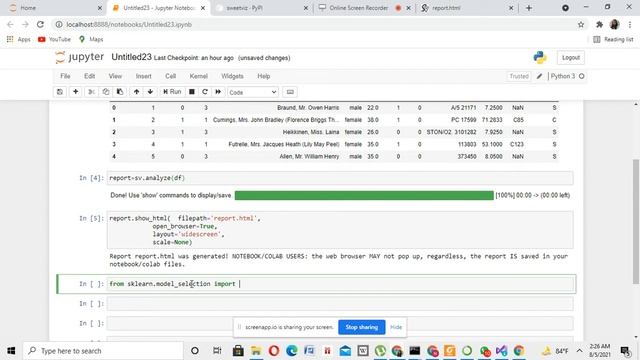Open a new browser tab
The image size is (640, 360).
(x=529, y=8)
